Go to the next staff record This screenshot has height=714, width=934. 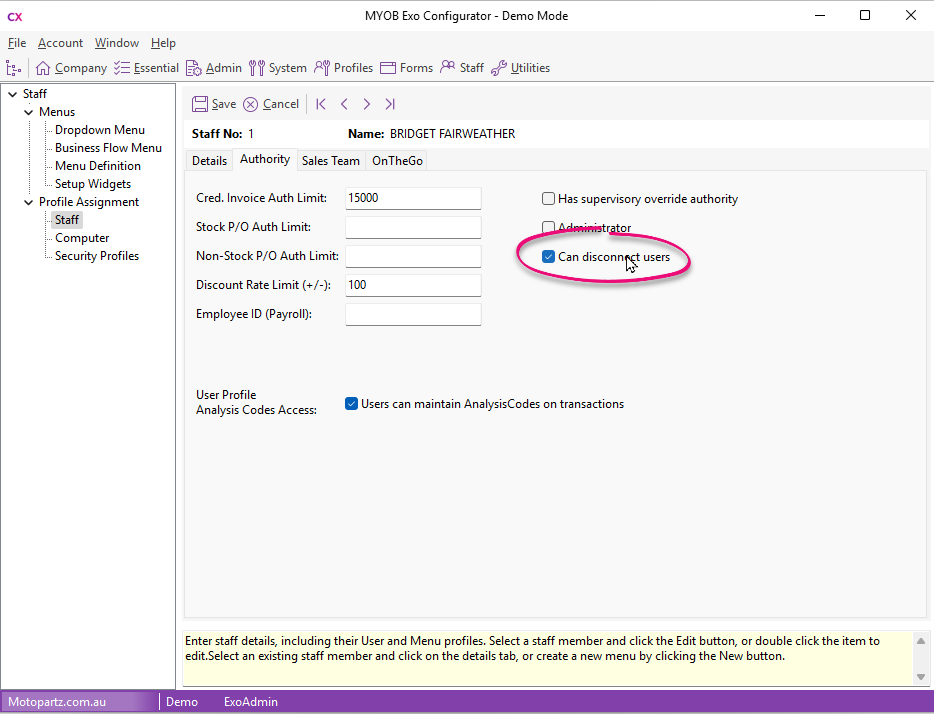(x=367, y=104)
